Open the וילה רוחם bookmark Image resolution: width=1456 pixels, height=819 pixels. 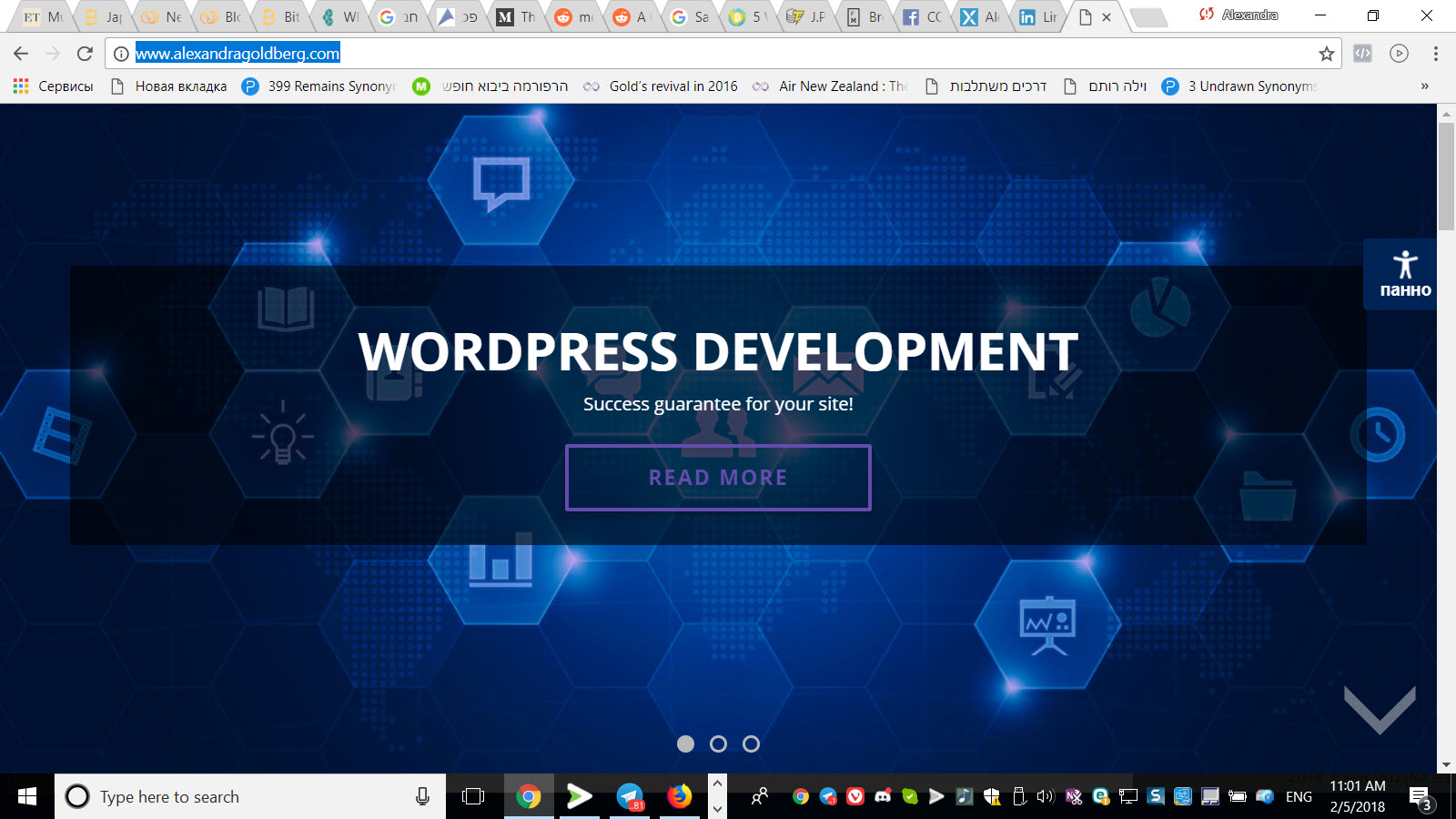coord(1105,86)
